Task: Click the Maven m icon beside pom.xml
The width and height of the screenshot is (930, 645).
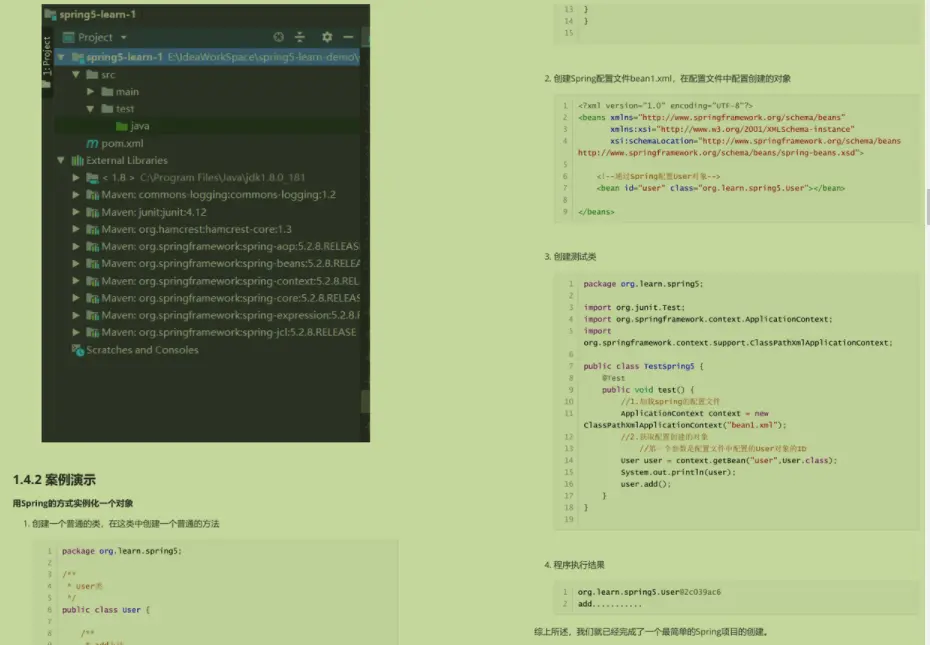Action: tap(92, 144)
